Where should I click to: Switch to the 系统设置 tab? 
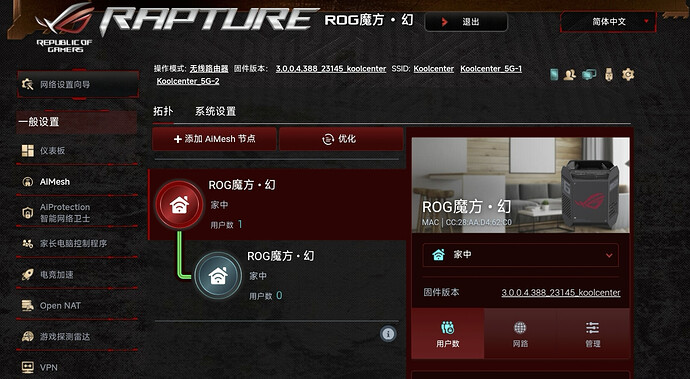pyautogui.click(x=215, y=111)
